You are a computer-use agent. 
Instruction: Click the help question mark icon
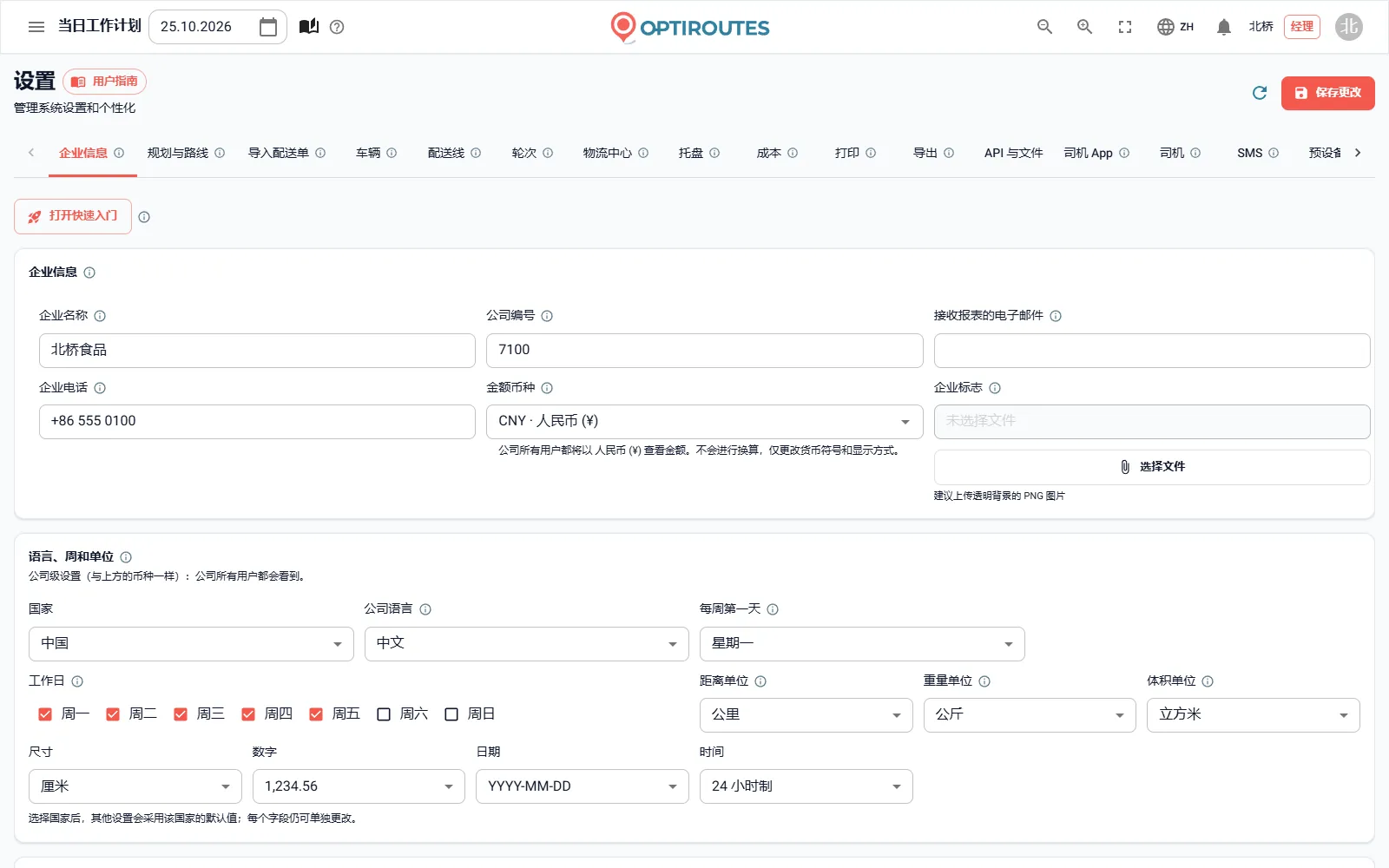(338, 27)
